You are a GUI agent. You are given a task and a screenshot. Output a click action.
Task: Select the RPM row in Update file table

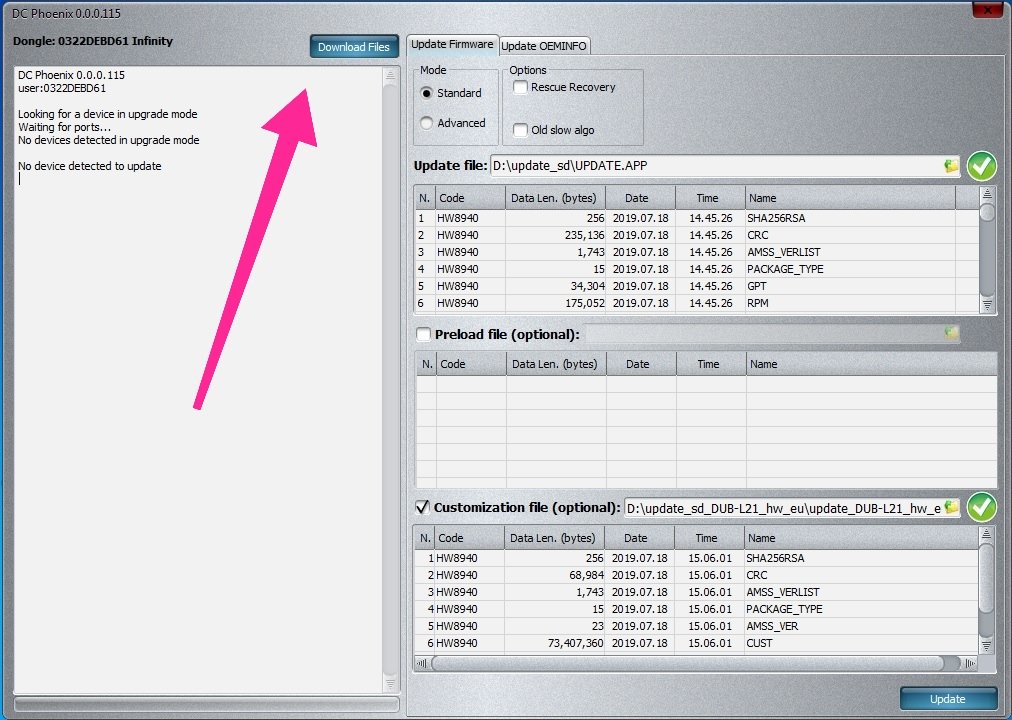(696, 303)
